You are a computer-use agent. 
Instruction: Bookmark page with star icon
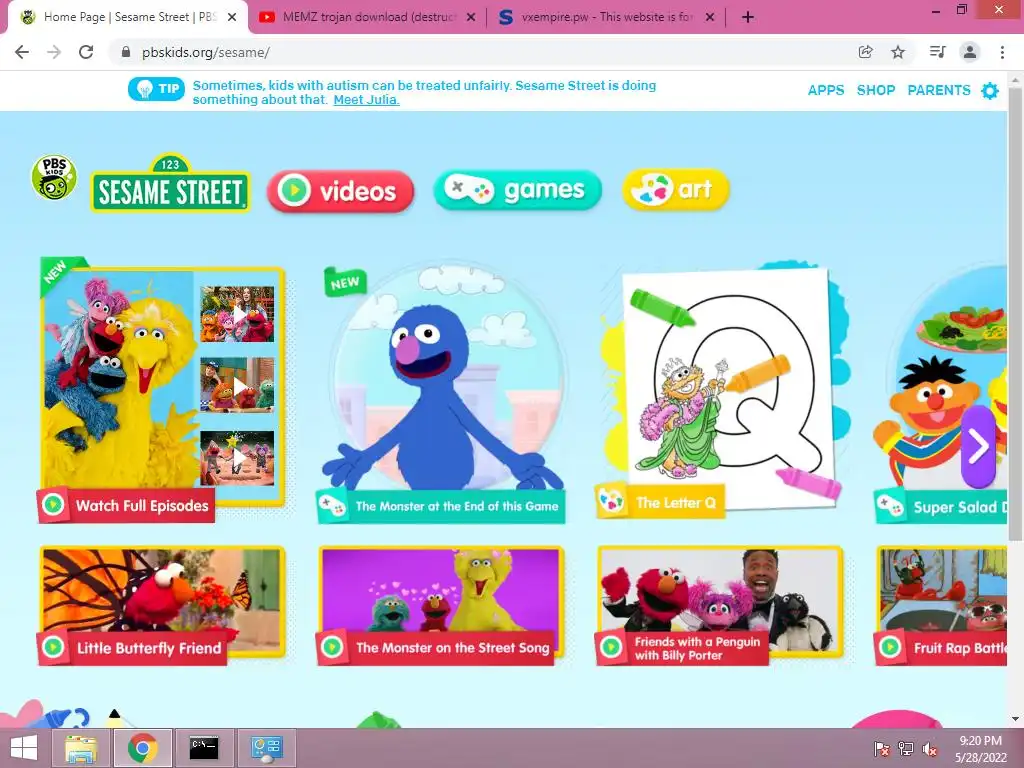click(898, 52)
